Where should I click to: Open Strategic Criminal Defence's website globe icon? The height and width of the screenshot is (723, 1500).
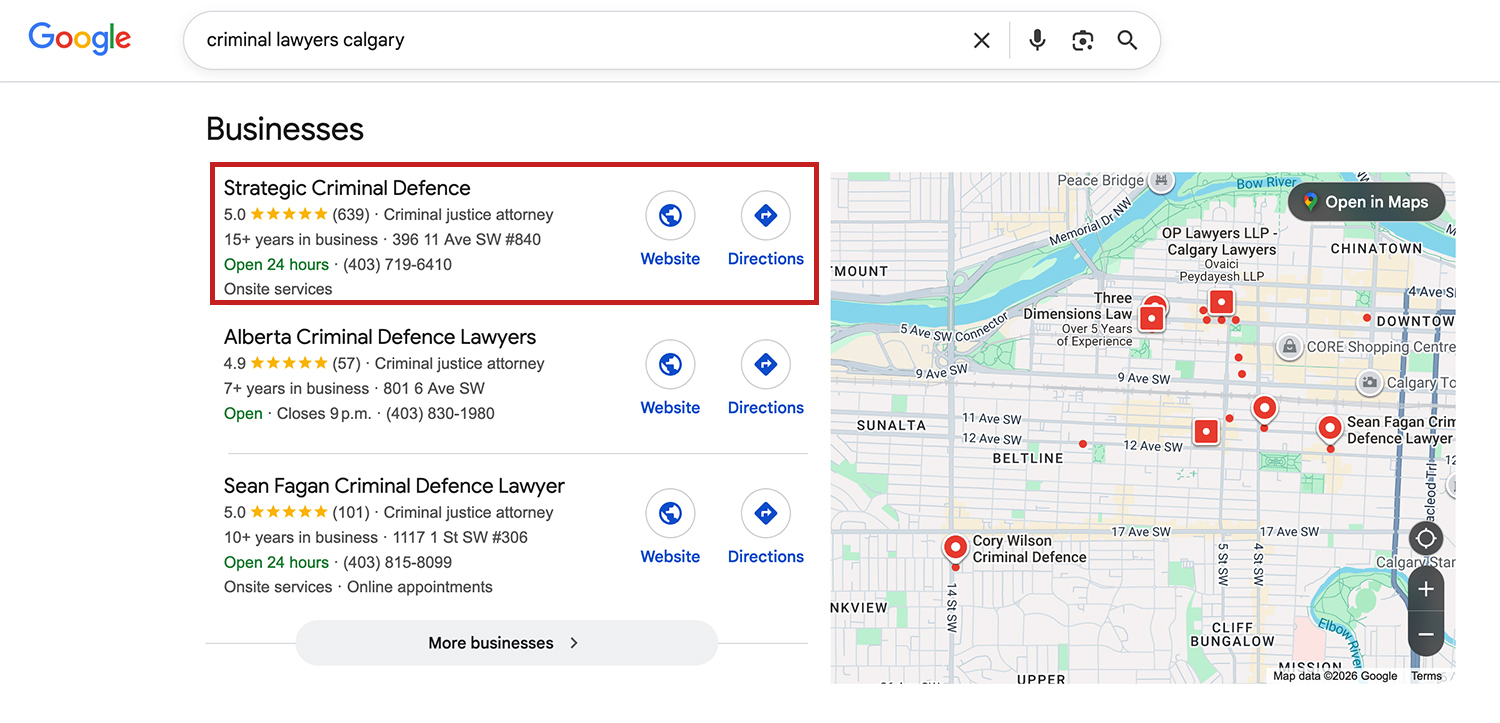pos(670,215)
